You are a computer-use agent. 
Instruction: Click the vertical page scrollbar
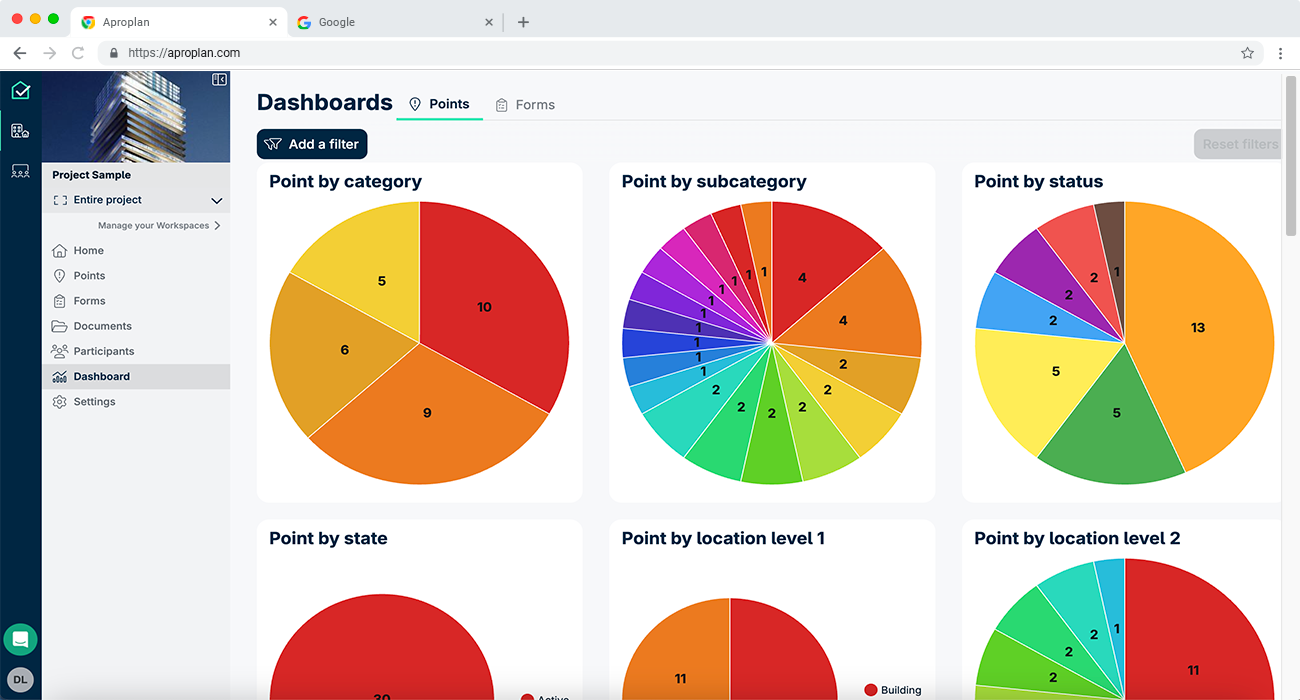coord(1290,160)
